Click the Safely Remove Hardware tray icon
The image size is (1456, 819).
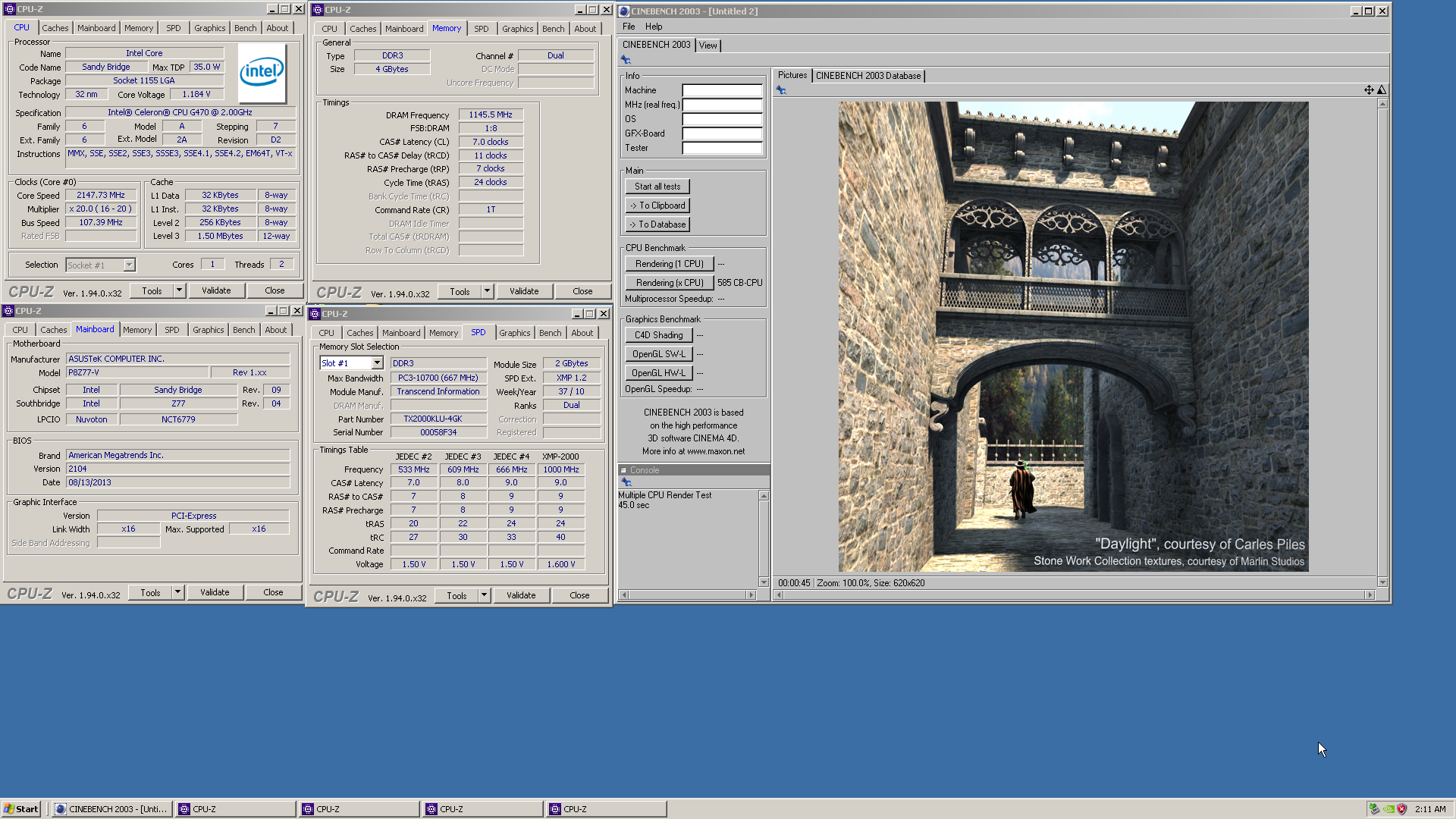click(1374, 809)
